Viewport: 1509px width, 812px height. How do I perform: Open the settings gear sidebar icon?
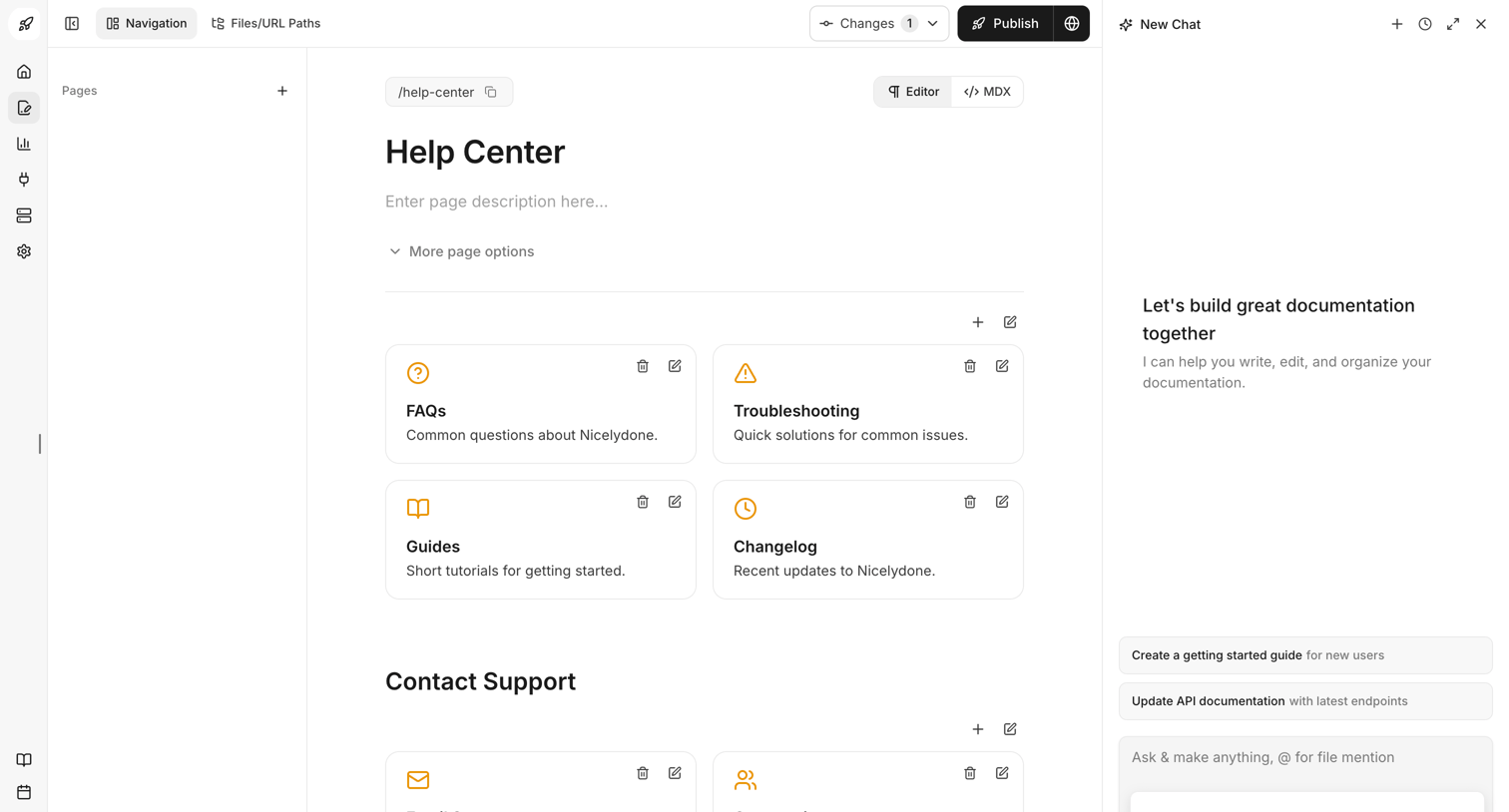[x=24, y=251]
